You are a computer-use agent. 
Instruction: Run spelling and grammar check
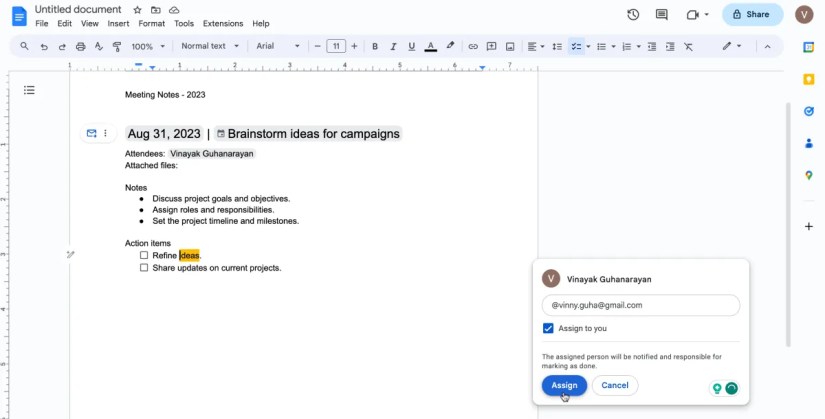click(98, 47)
